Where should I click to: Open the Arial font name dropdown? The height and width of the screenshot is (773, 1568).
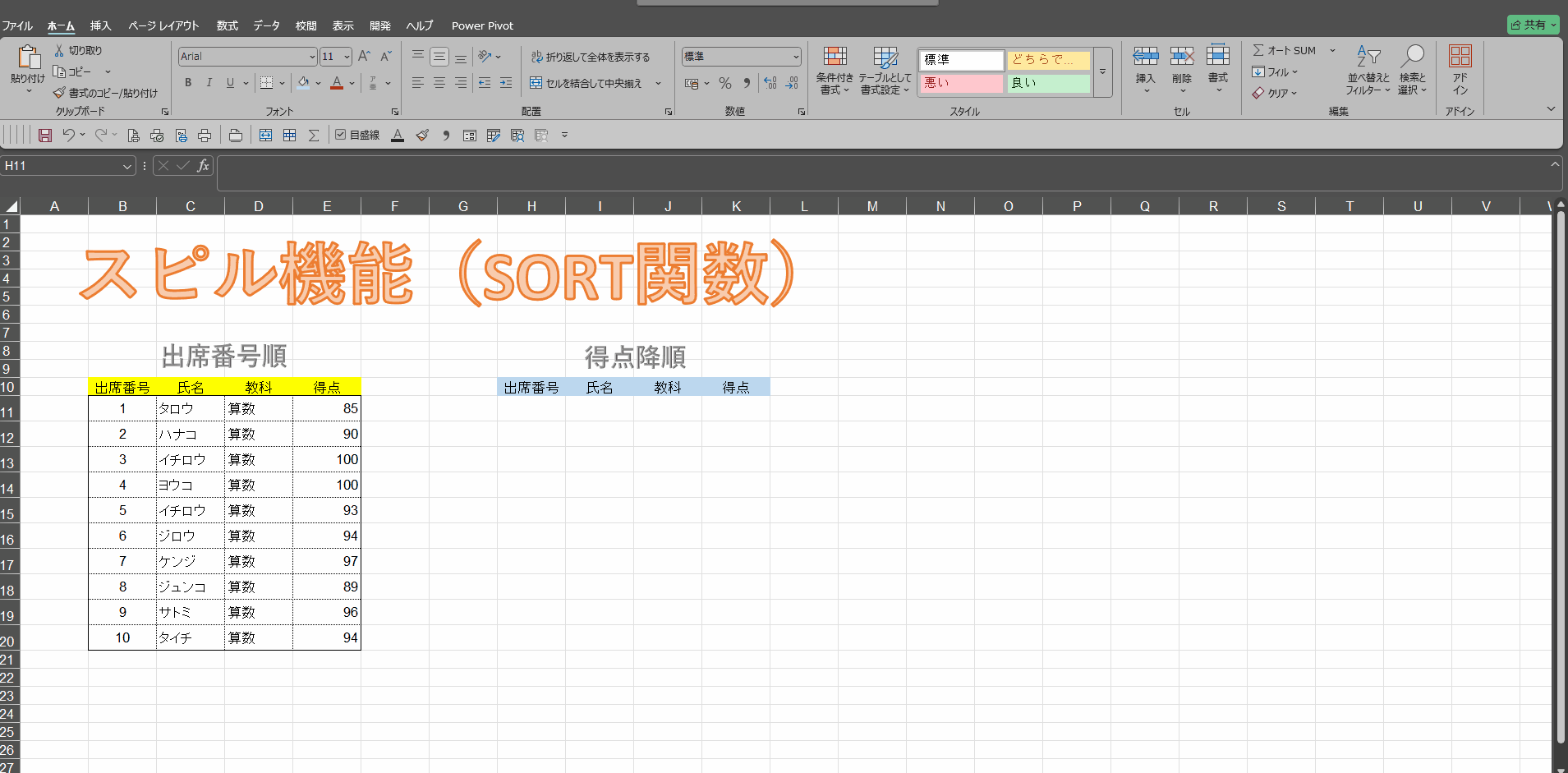(x=312, y=57)
